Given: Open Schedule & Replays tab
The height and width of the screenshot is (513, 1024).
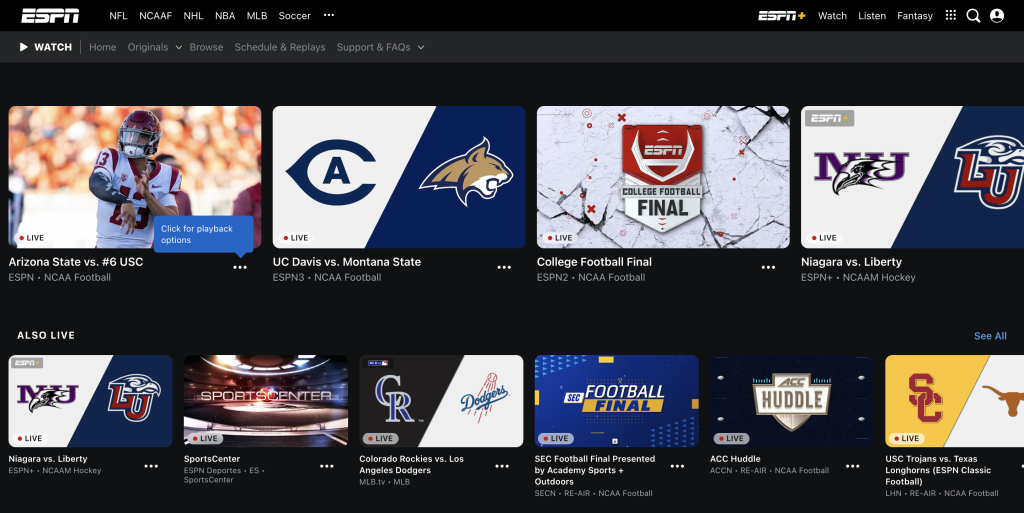Looking at the screenshot, I should [x=280, y=47].
